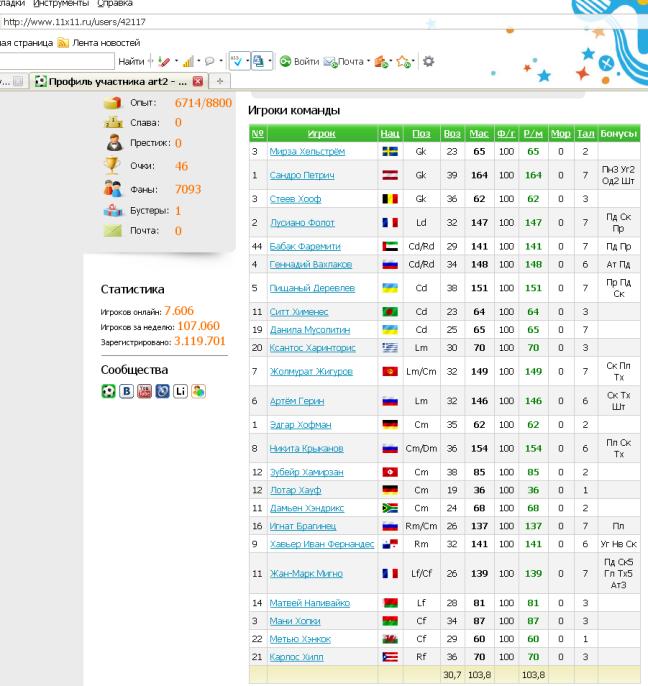Open a new tab with plus button
648x686 pixels.
[x=218, y=80]
